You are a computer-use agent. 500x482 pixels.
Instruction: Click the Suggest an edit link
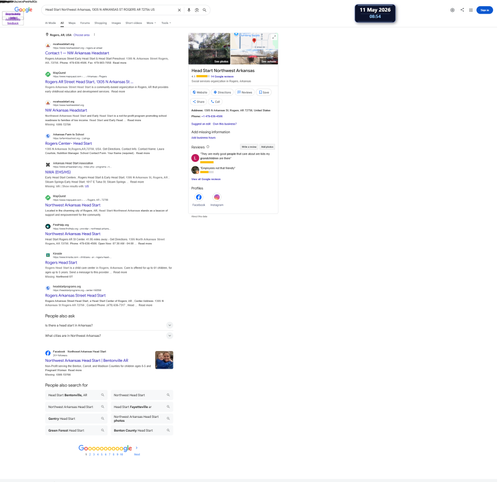click(201, 124)
